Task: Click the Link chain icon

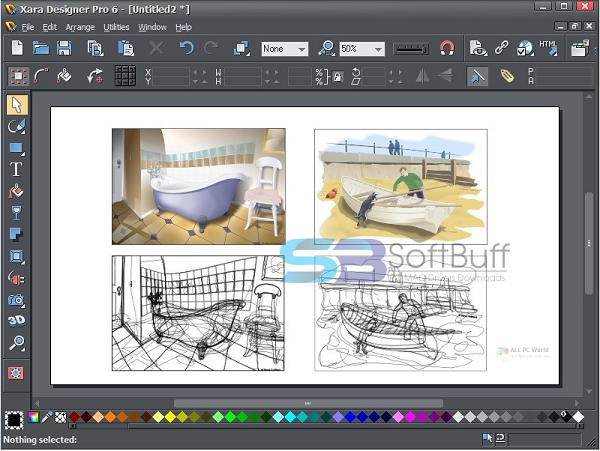Action: point(502,49)
